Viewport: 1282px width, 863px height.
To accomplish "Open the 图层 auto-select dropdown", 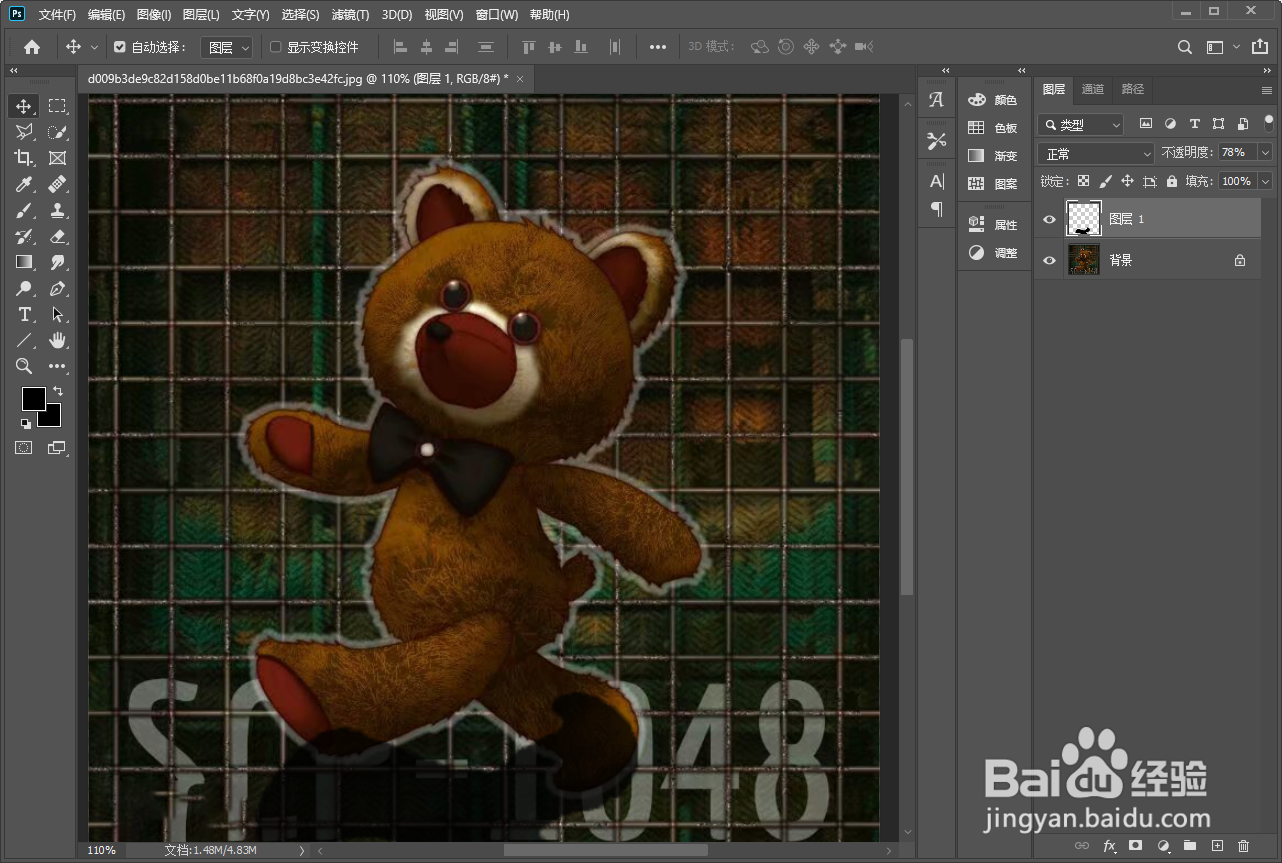I will (x=229, y=47).
